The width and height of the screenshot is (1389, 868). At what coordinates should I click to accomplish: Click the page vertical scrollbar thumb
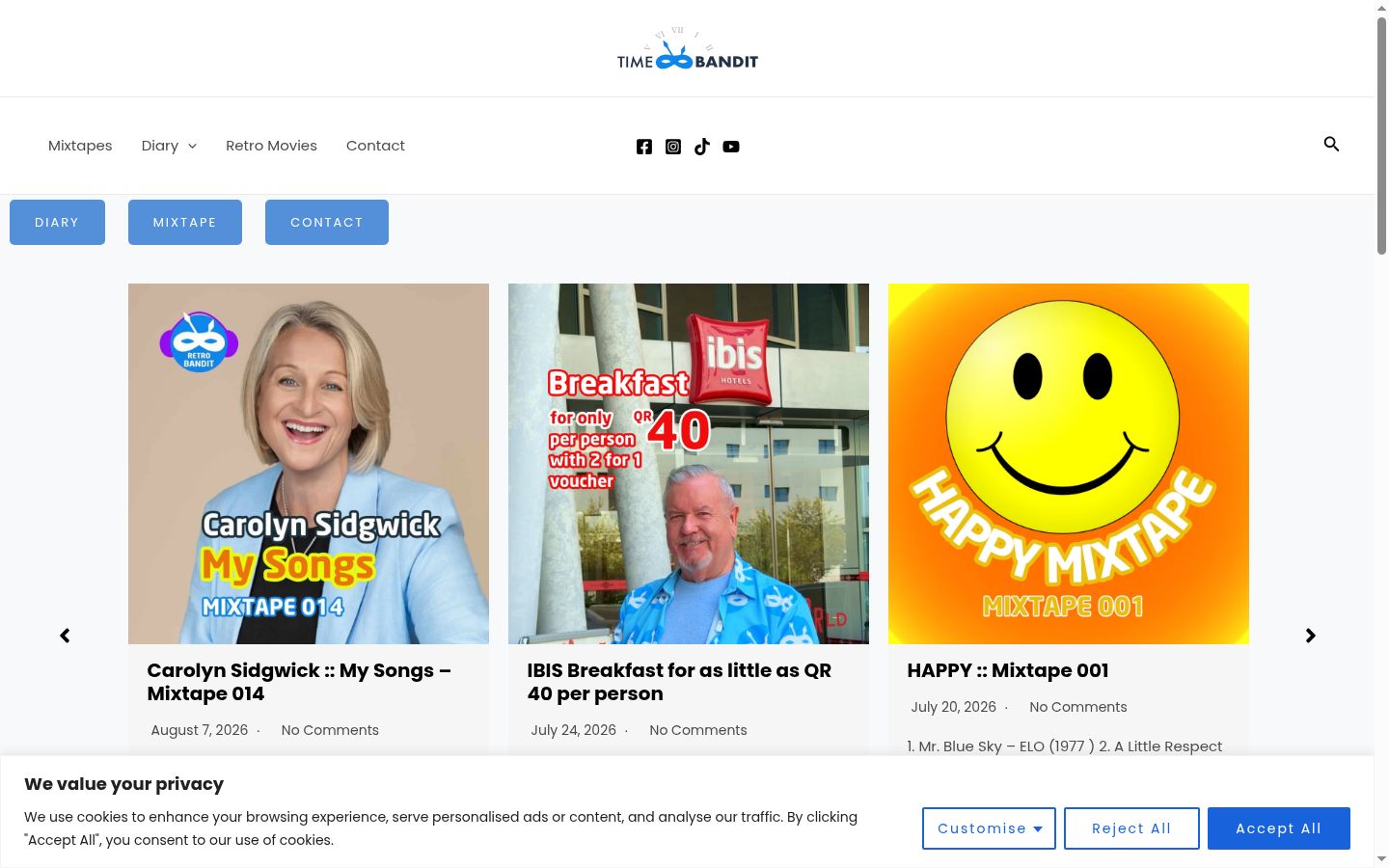tap(1381, 135)
